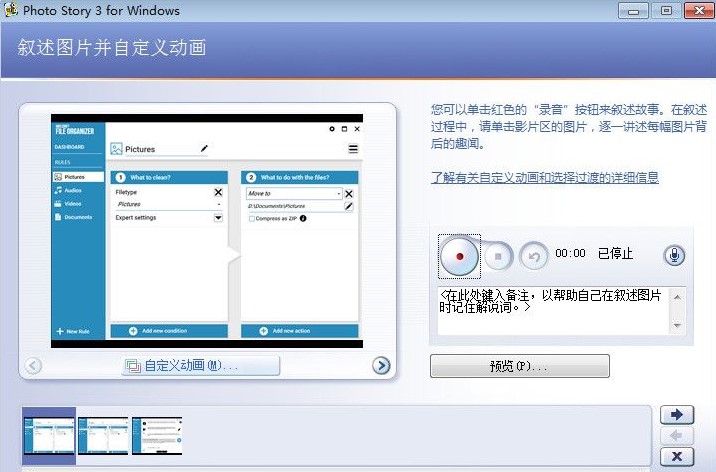This screenshot has width=716, height=472.
Task: Click hamburger menu icon in preview
Action: click(353, 149)
